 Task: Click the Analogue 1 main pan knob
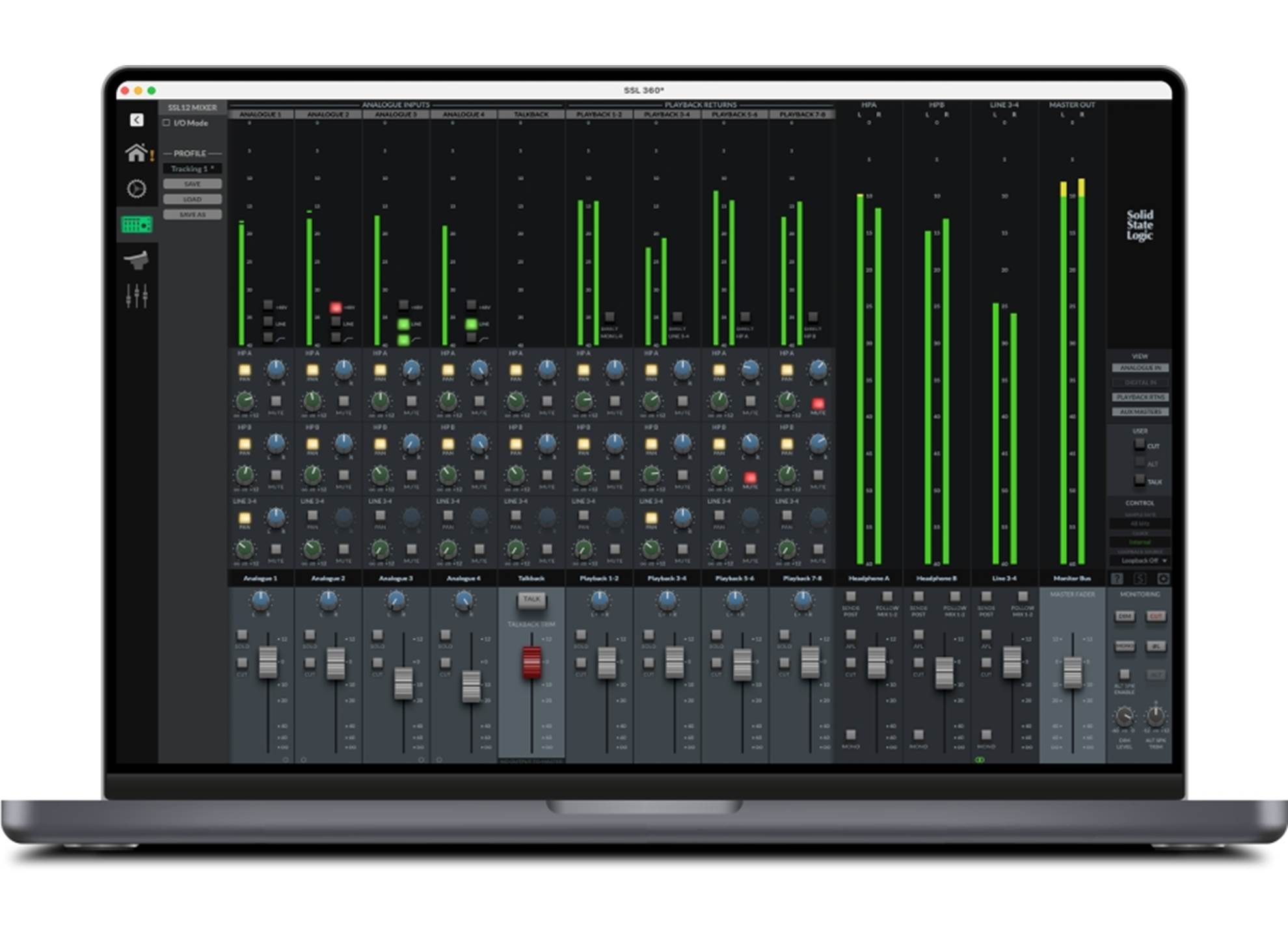coord(261,601)
